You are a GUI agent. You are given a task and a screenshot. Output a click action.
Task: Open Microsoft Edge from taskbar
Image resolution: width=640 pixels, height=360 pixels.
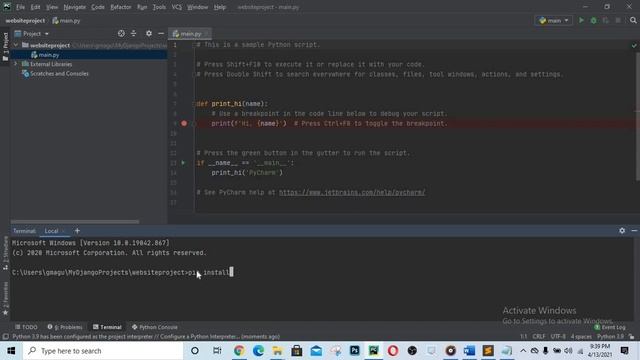(x=258, y=351)
